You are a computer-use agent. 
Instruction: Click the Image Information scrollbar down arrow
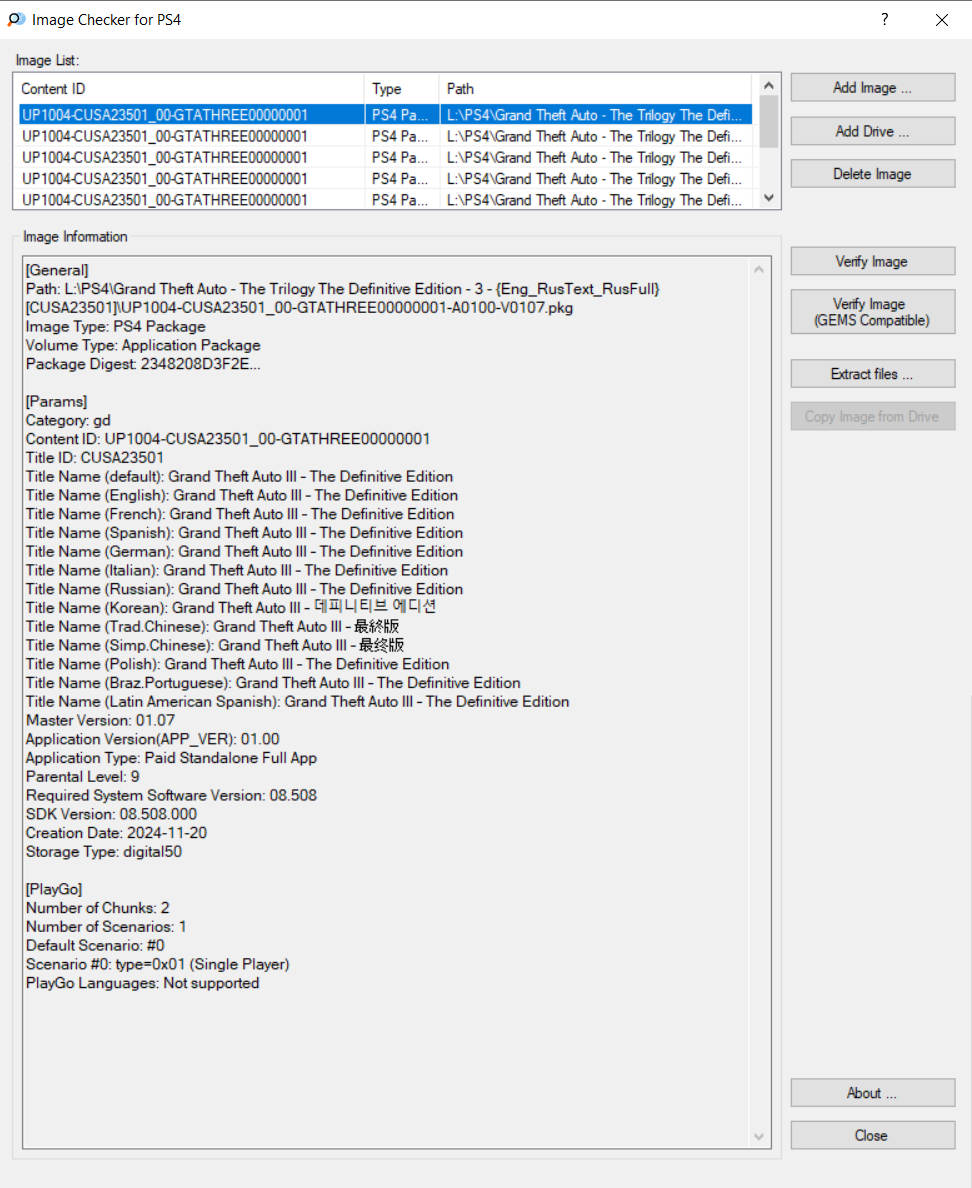pos(759,1136)
